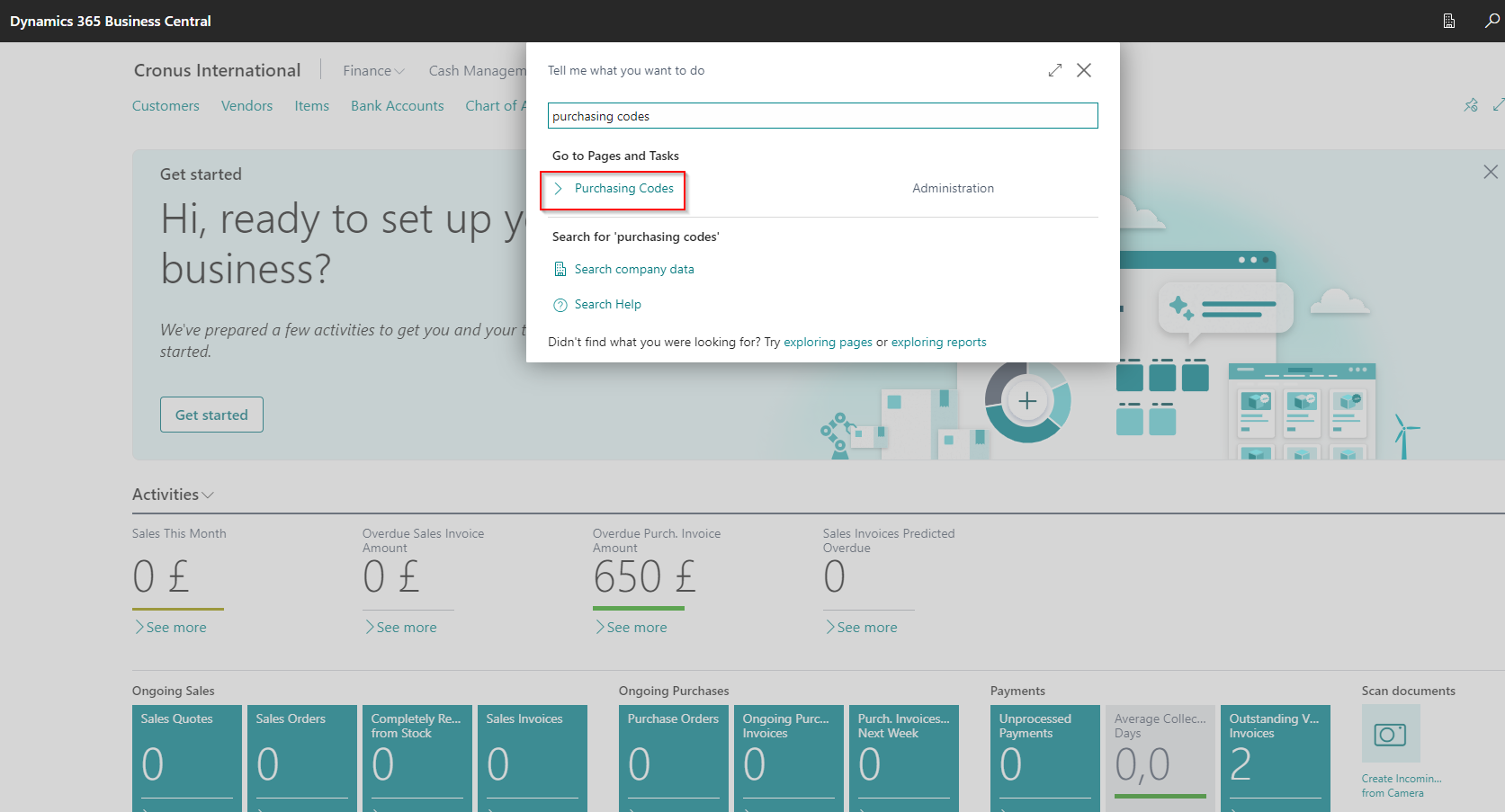Open the Unprocessed Payments tile
Screen dimensions: 1505x812
(x=1045, y=758)
